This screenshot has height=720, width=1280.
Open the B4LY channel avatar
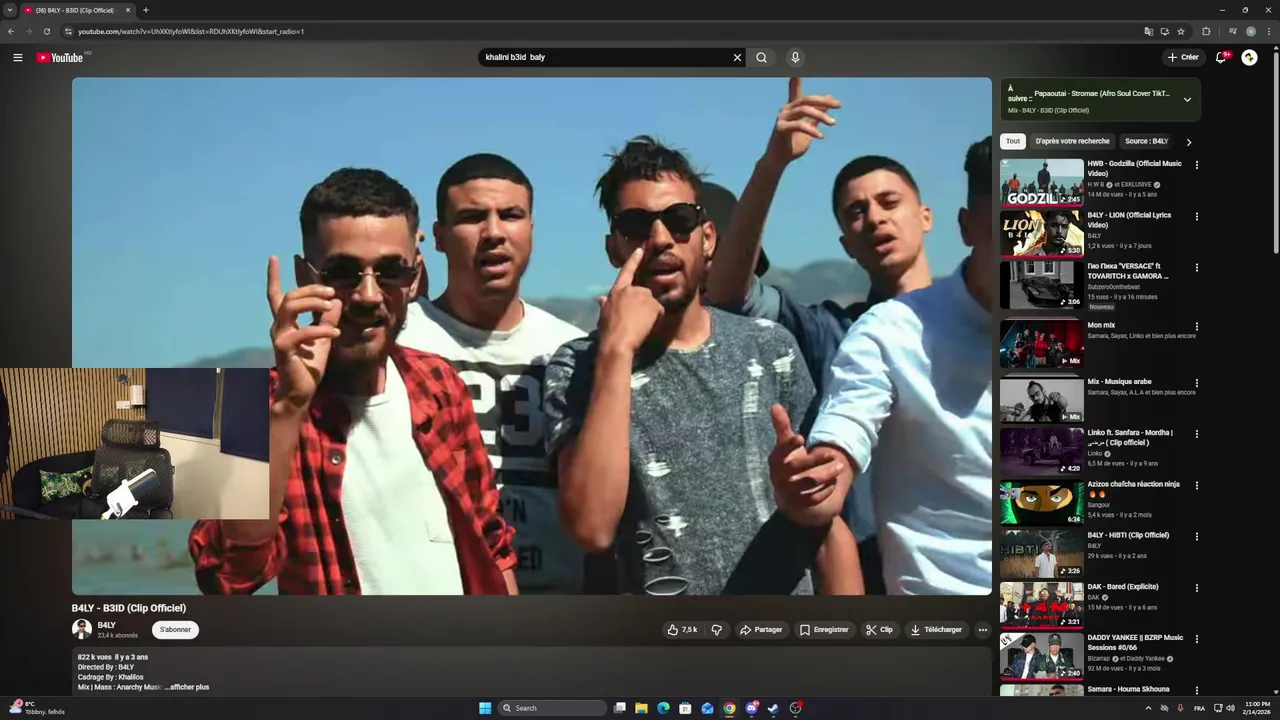coord(81,629)
